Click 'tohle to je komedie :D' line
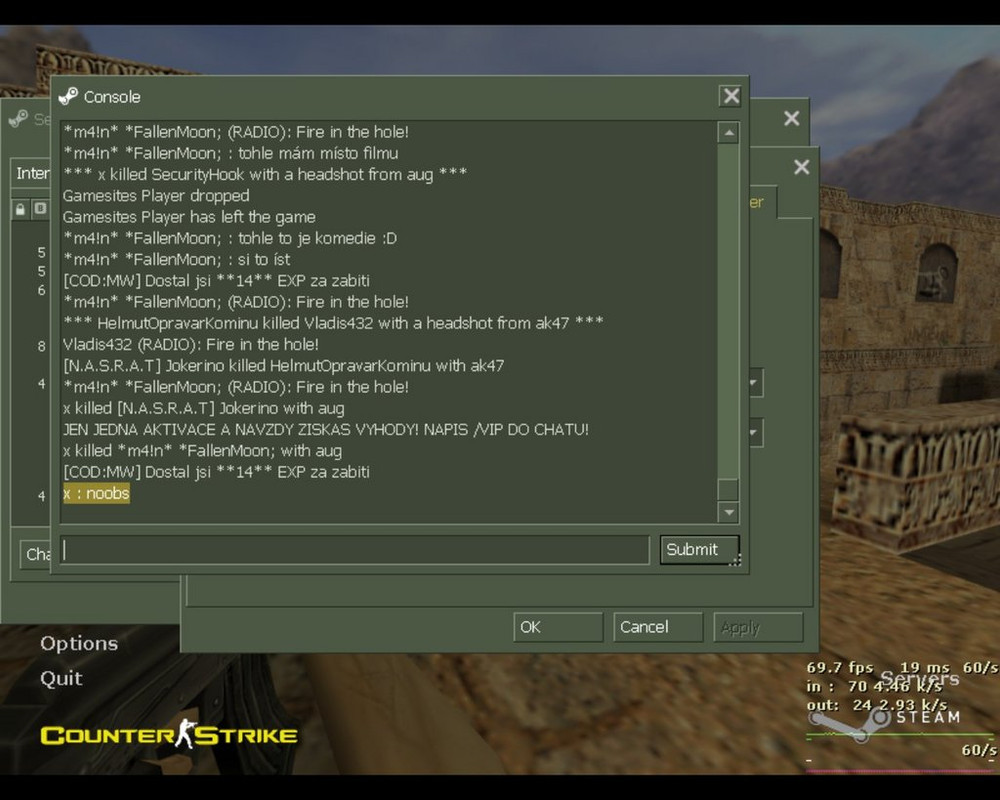1000x800 pixels. pos(230,238)
